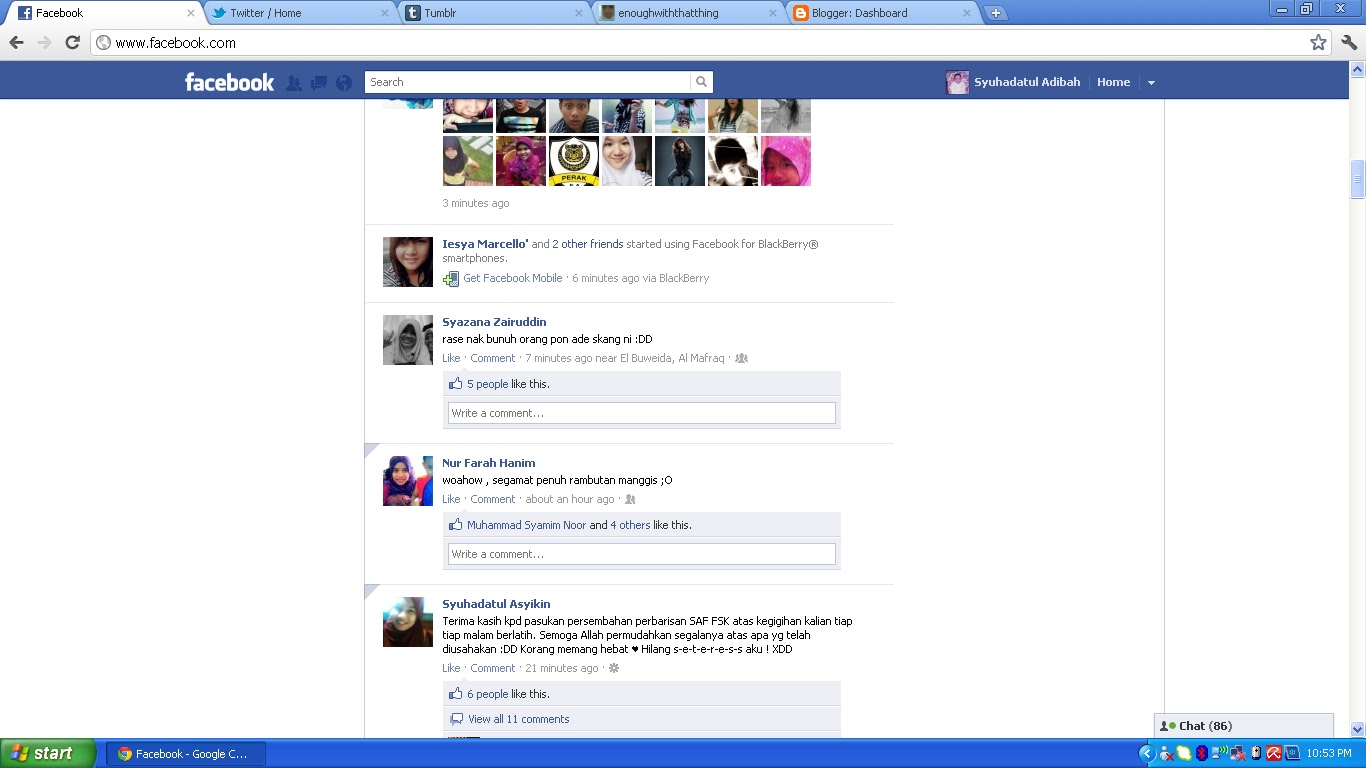Click the Home link in Facebook header
1366x768 pixels.
(1113, 82)
